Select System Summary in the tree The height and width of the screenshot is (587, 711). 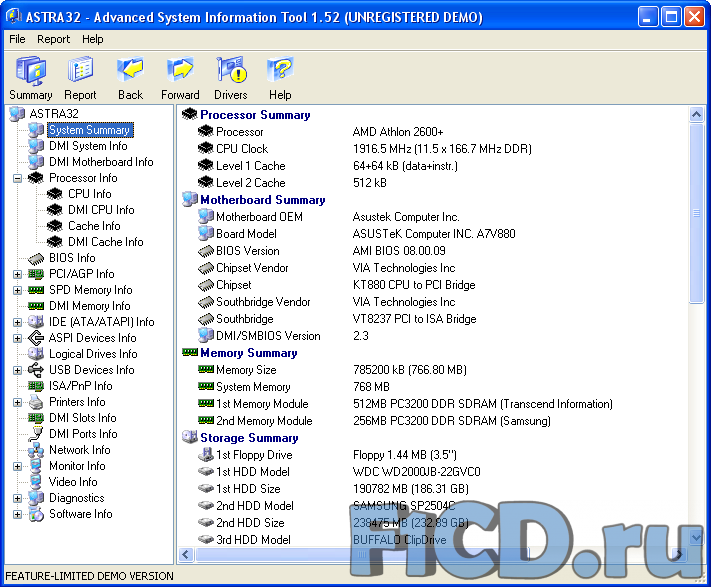[x=90, y=130]
